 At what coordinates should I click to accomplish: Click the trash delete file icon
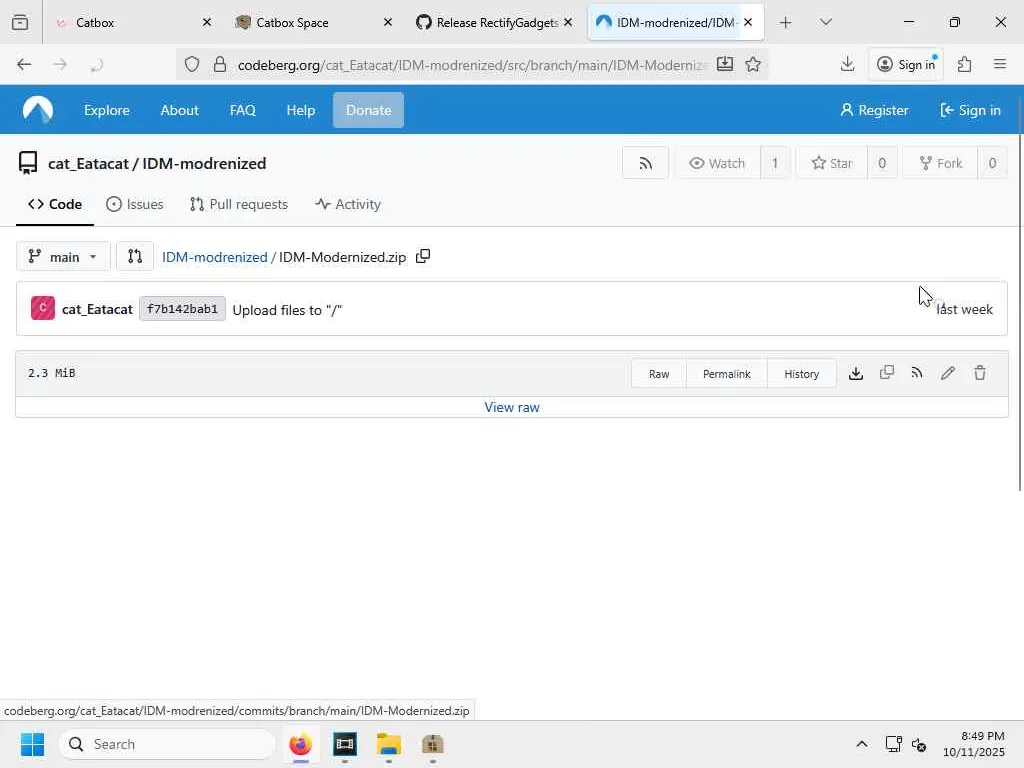[980, 373]
